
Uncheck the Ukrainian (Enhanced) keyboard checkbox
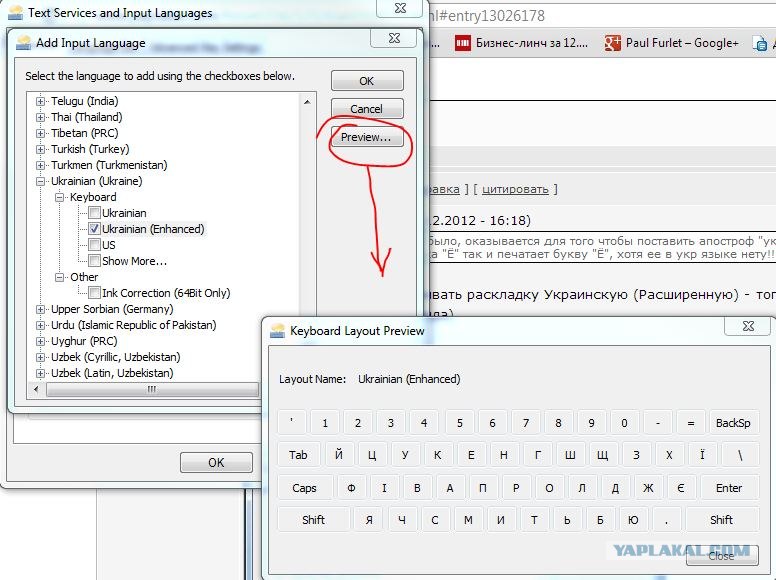pos(94,229)
